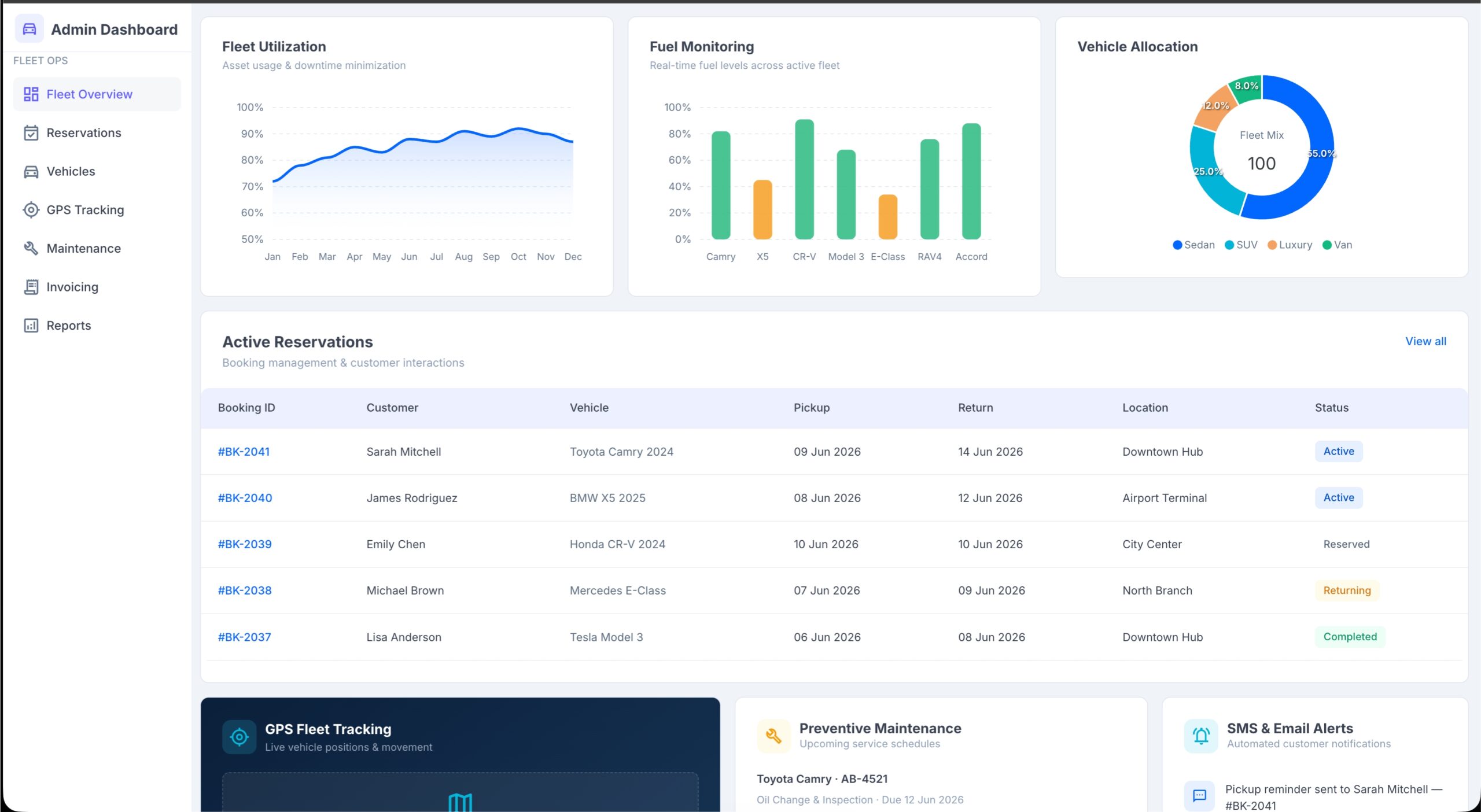Select the Vehicles car icon
This screenshot has height=812, width=1481.
point(31,172)
